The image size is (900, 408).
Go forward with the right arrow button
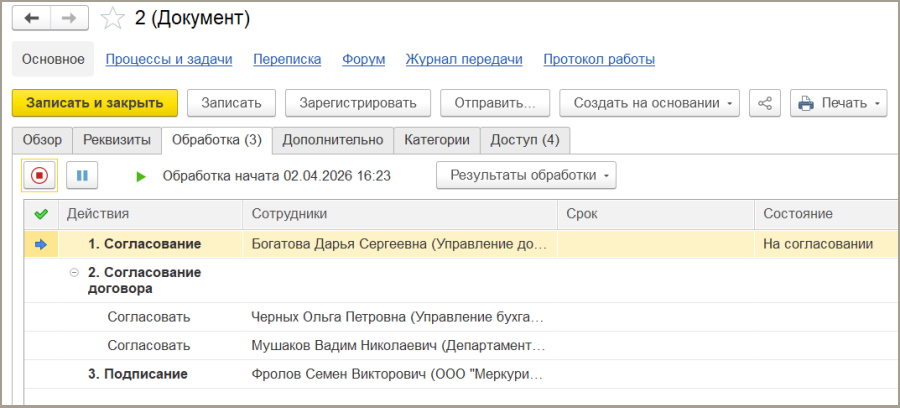(69, 18)
